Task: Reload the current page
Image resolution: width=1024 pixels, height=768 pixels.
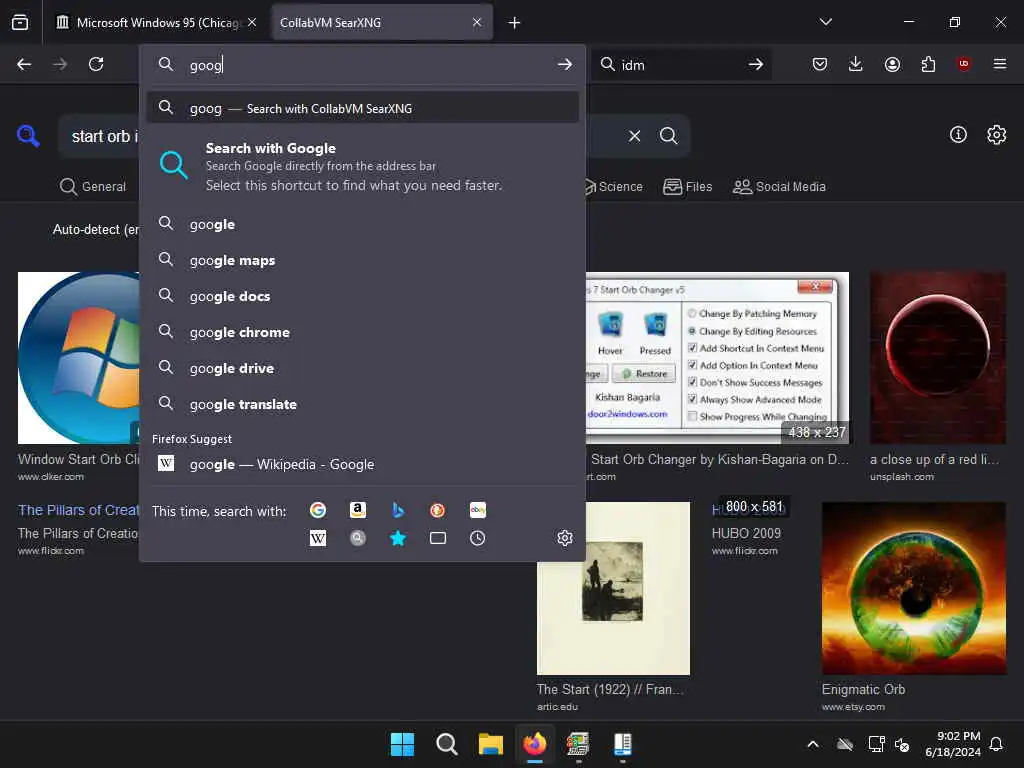Action: coord(96,64)
